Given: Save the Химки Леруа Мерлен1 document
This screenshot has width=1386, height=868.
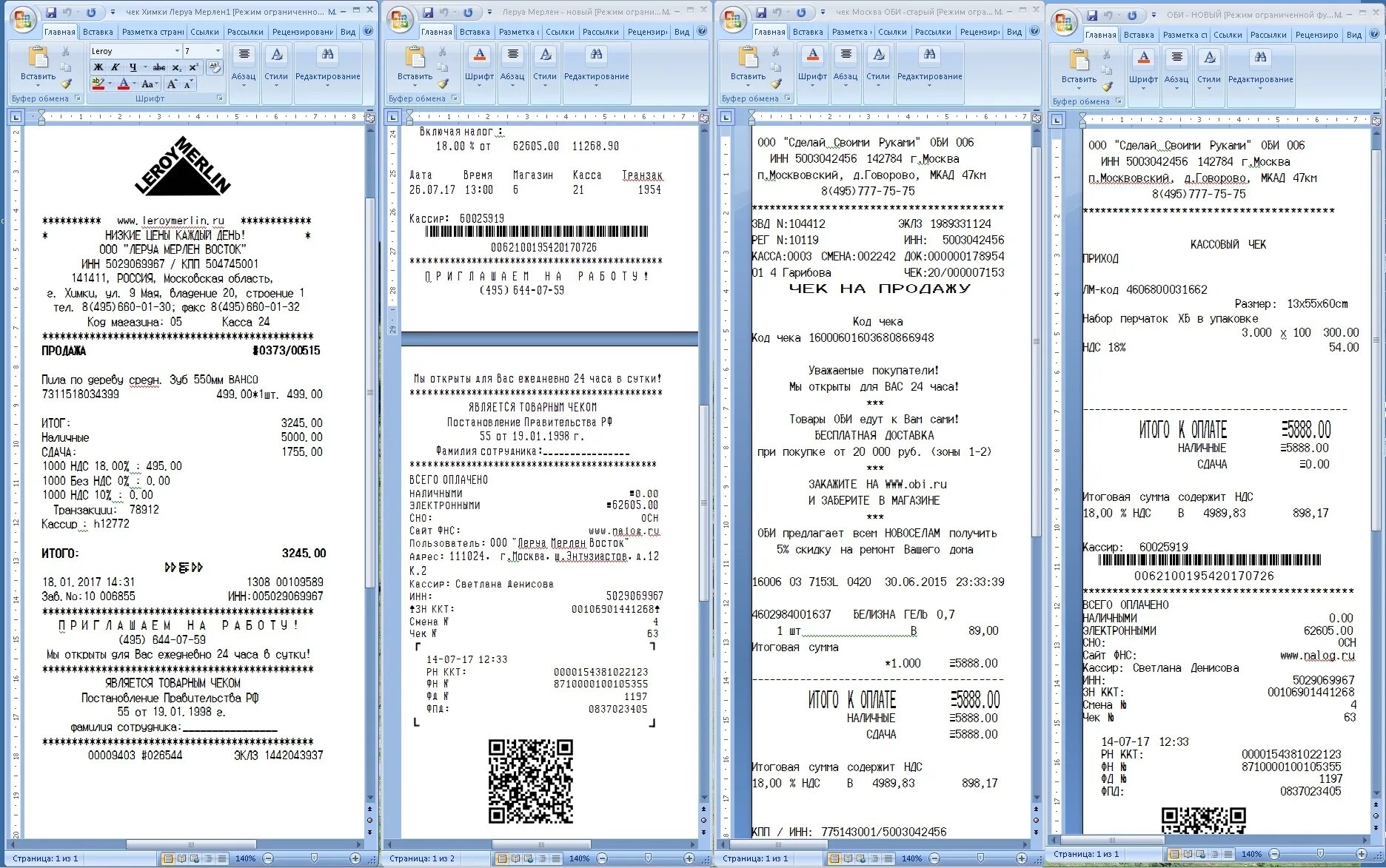Looking at the screenshot, I should [x=50, y=13].
